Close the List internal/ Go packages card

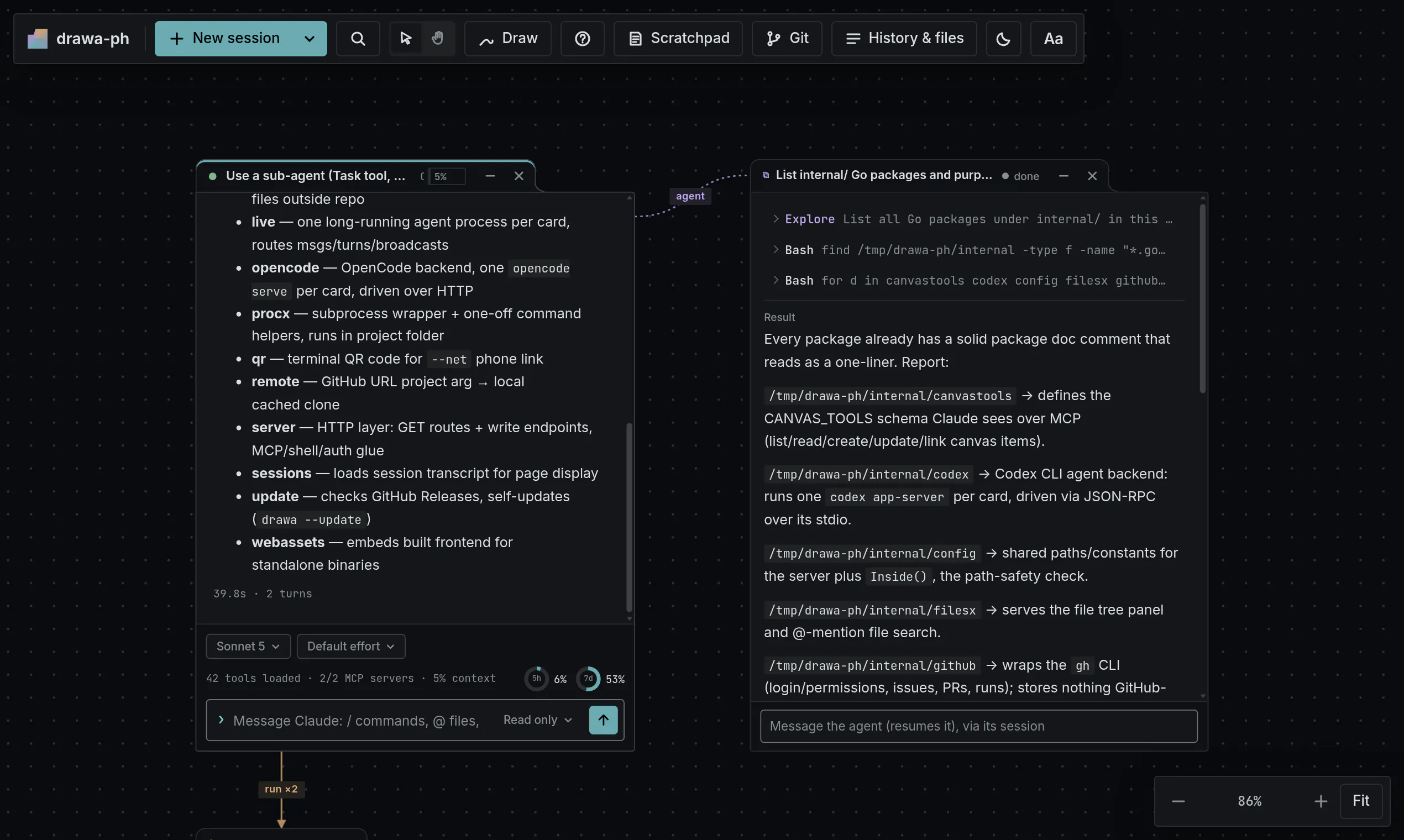click(1092, 176)
